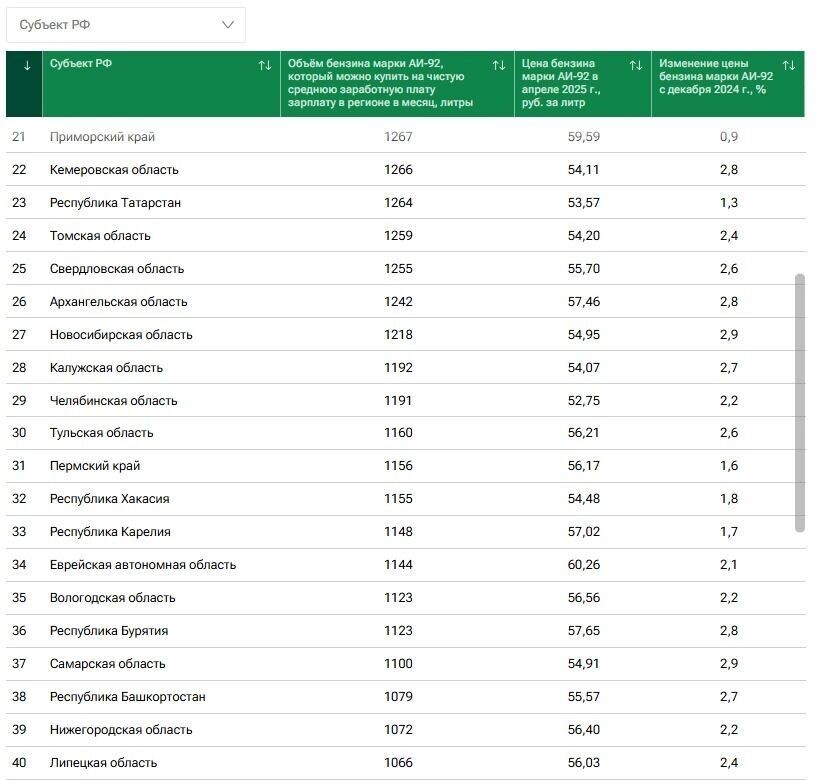This screenshot has height=780, width=817.
Task: Sort by fuel volume column arrows
Action: 499,65
